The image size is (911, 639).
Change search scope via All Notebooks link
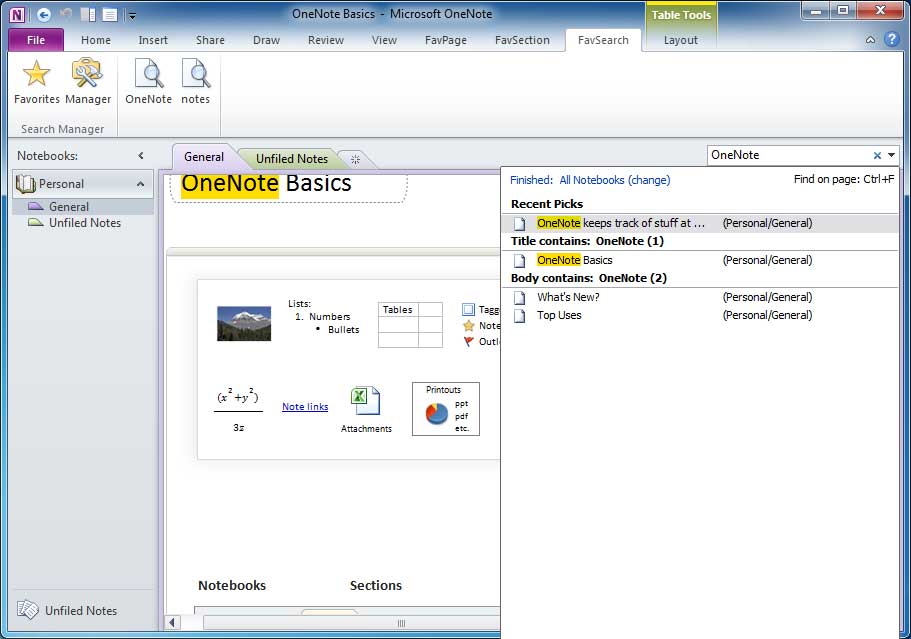tap(615, 180)
